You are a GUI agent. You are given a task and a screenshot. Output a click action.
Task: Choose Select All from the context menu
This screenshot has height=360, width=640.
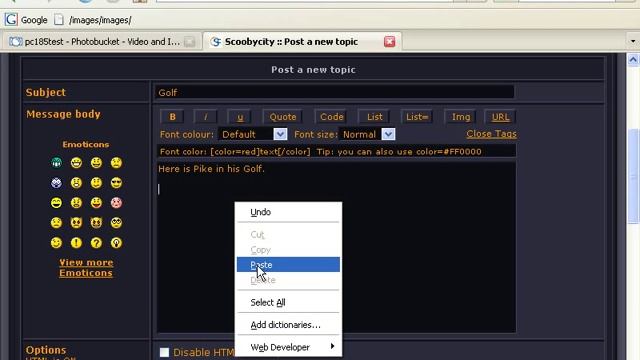[288, 302]
